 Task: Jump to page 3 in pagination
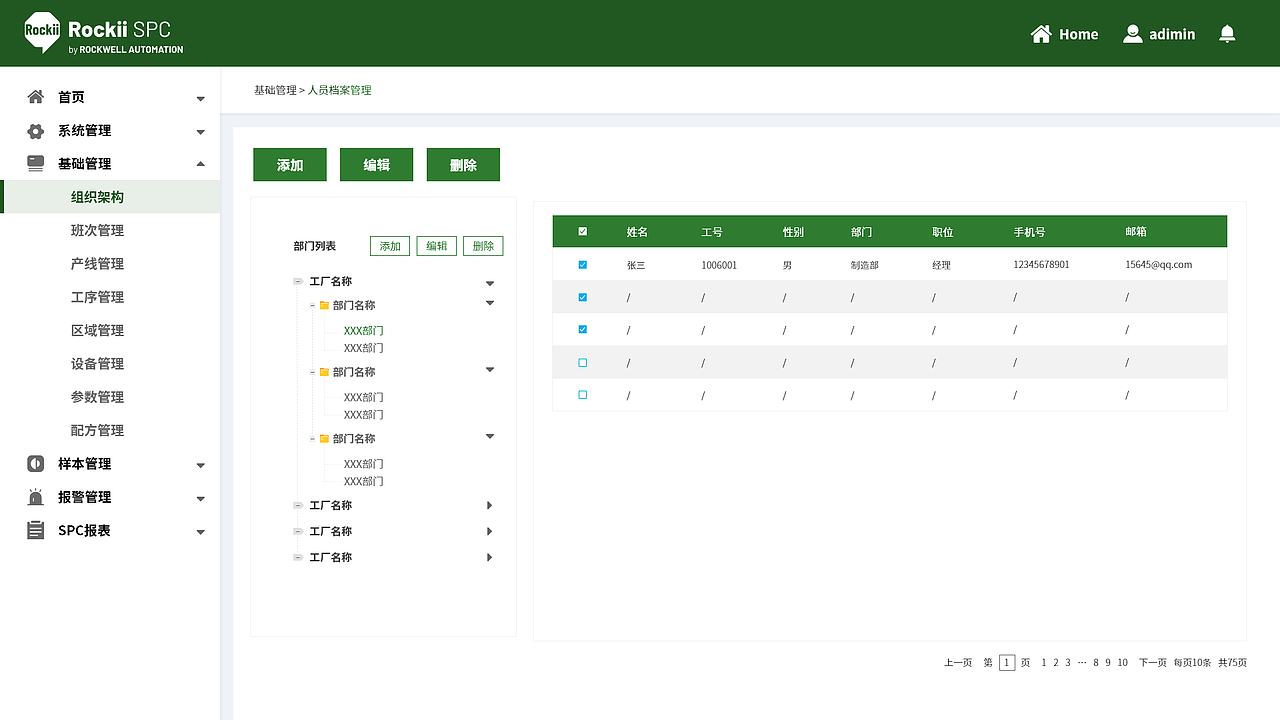click(1068, 663)
